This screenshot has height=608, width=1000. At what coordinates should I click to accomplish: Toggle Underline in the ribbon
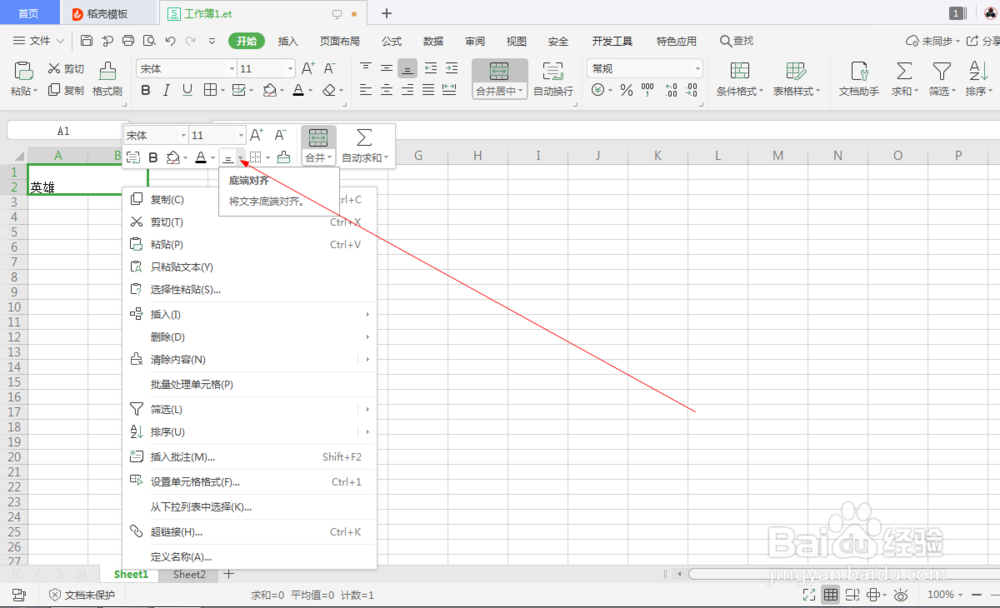pos(187,90)
